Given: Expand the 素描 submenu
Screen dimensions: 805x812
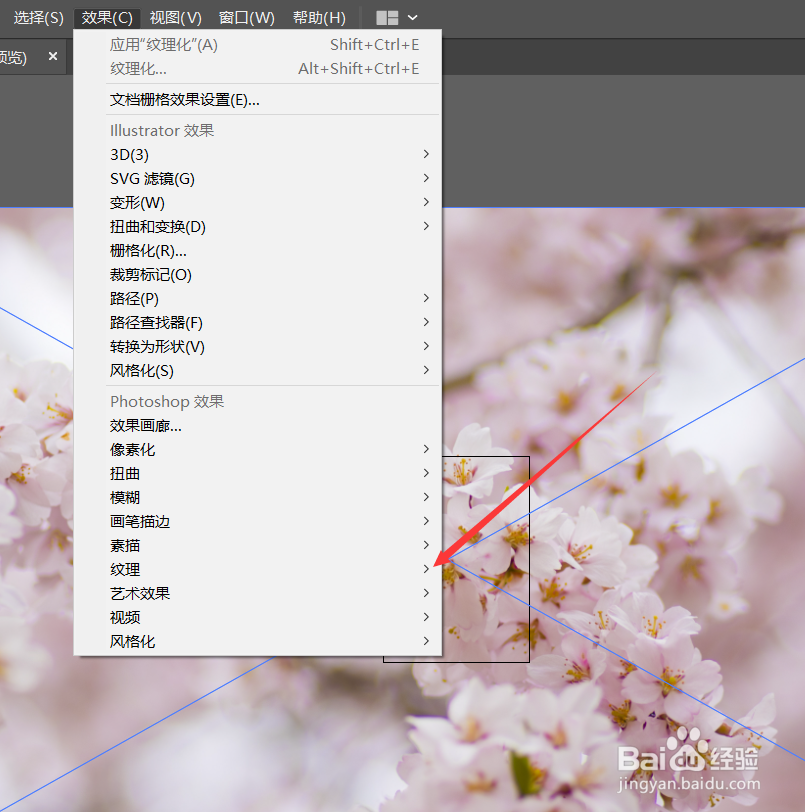Looking at the screenshot, I should click(258, 545).
